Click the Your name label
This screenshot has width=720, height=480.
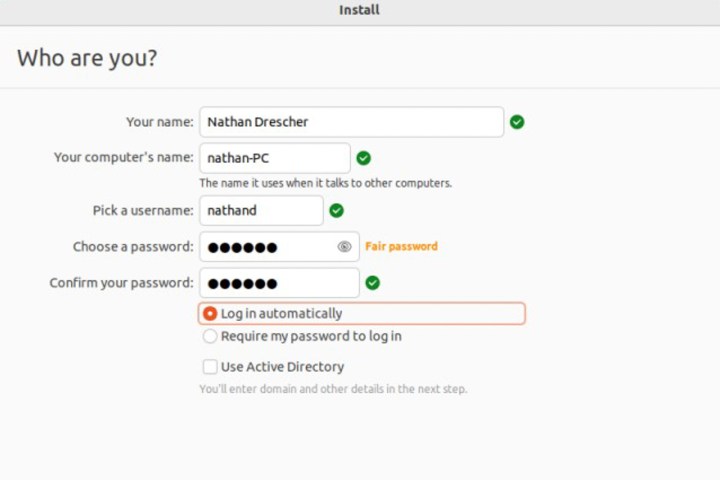pos(159,122)
